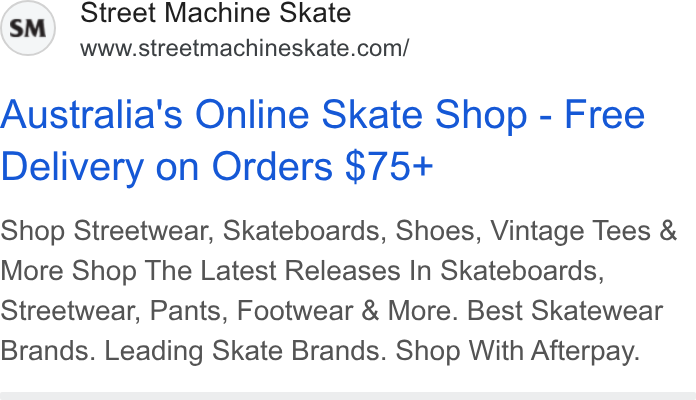Open the Street Machine Skate site name

(x=216, y=12)
